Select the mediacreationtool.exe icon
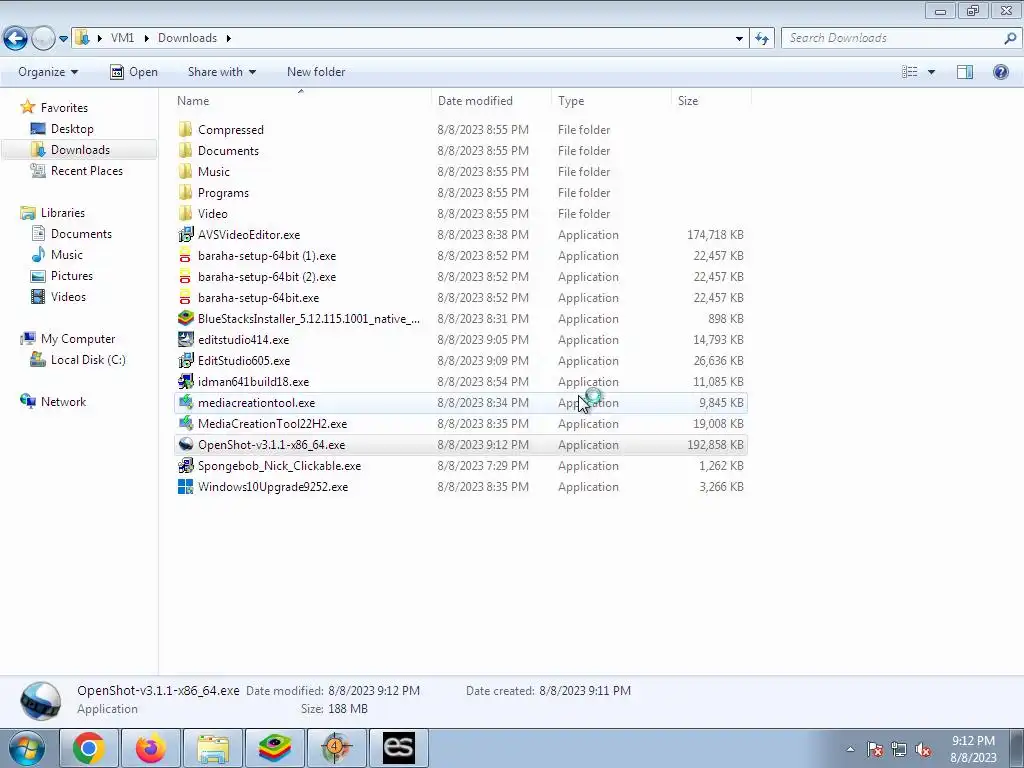This screenshot has width=1024, height=768. [x=185, y=402]
